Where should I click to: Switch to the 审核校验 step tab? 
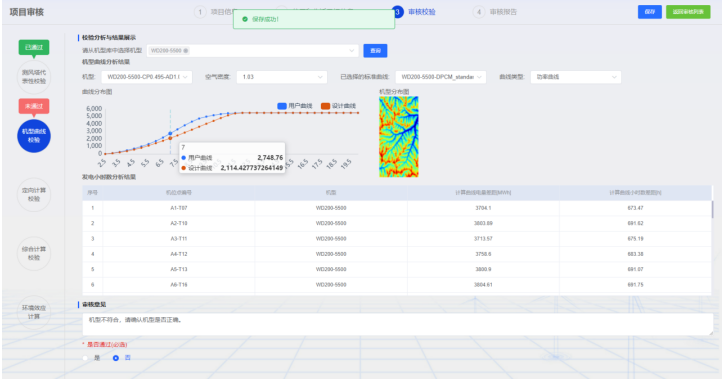421,12
